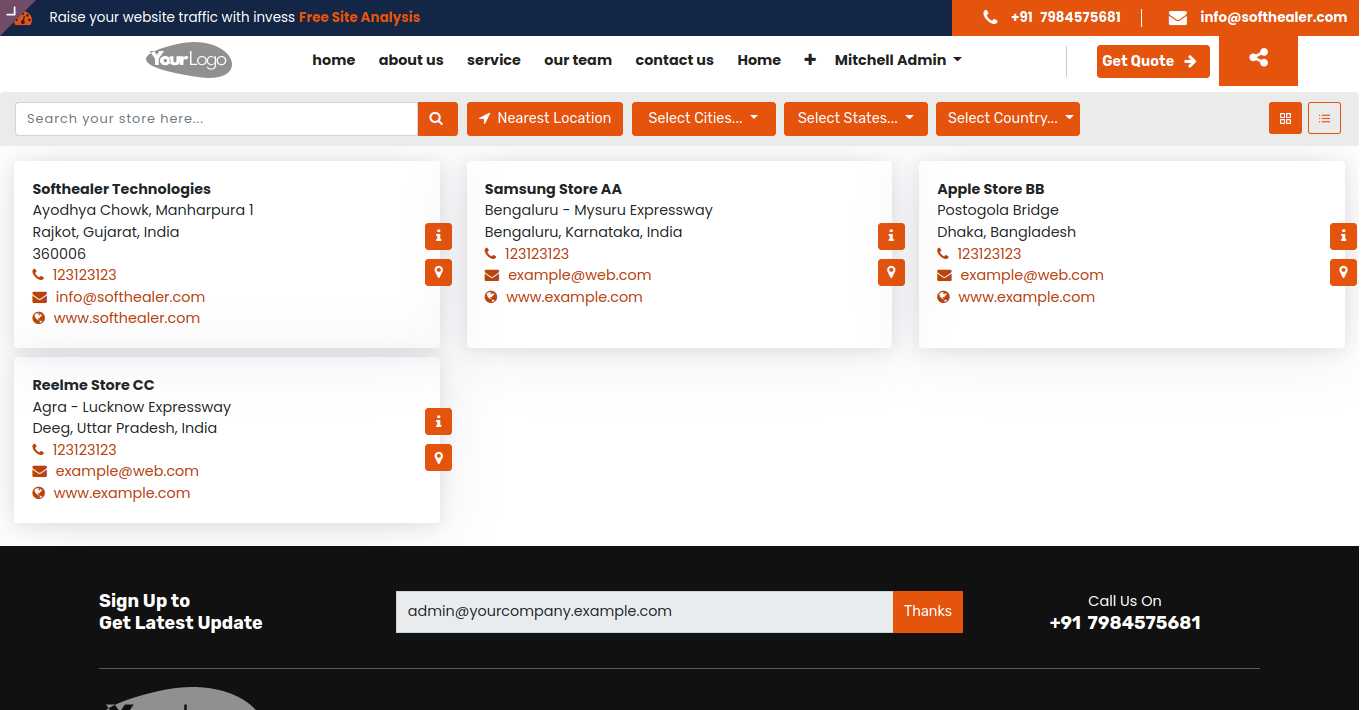Open www.softhealer.com website link

127,318
